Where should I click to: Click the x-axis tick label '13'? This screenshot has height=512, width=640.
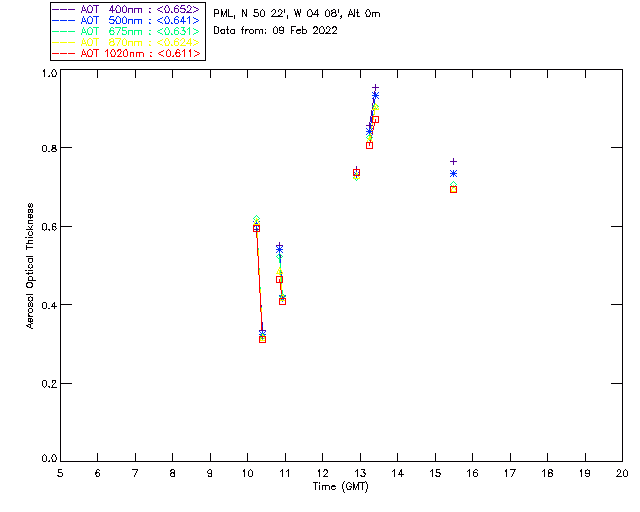coord(360,473)
